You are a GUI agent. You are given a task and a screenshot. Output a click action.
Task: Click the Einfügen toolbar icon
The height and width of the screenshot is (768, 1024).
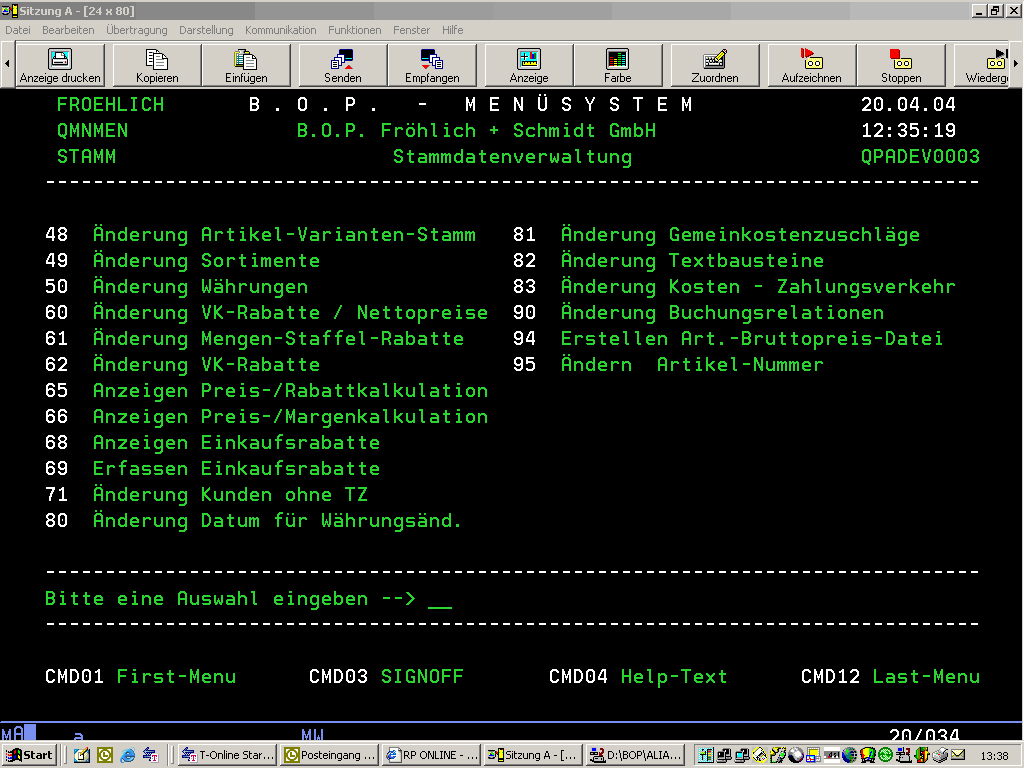pyautogui.click(x=246, y=65)
